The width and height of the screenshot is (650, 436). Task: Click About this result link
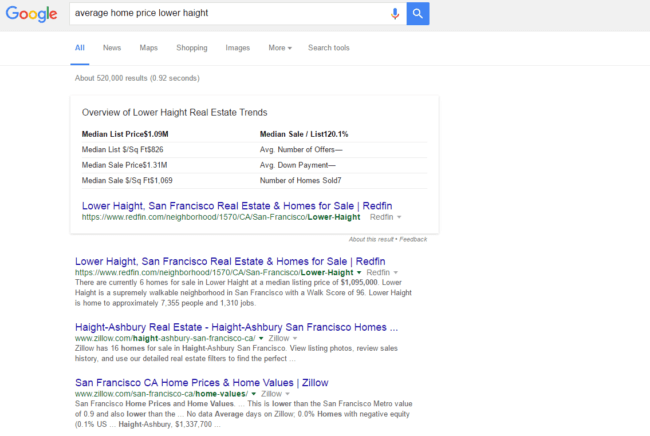click(371, 239)
